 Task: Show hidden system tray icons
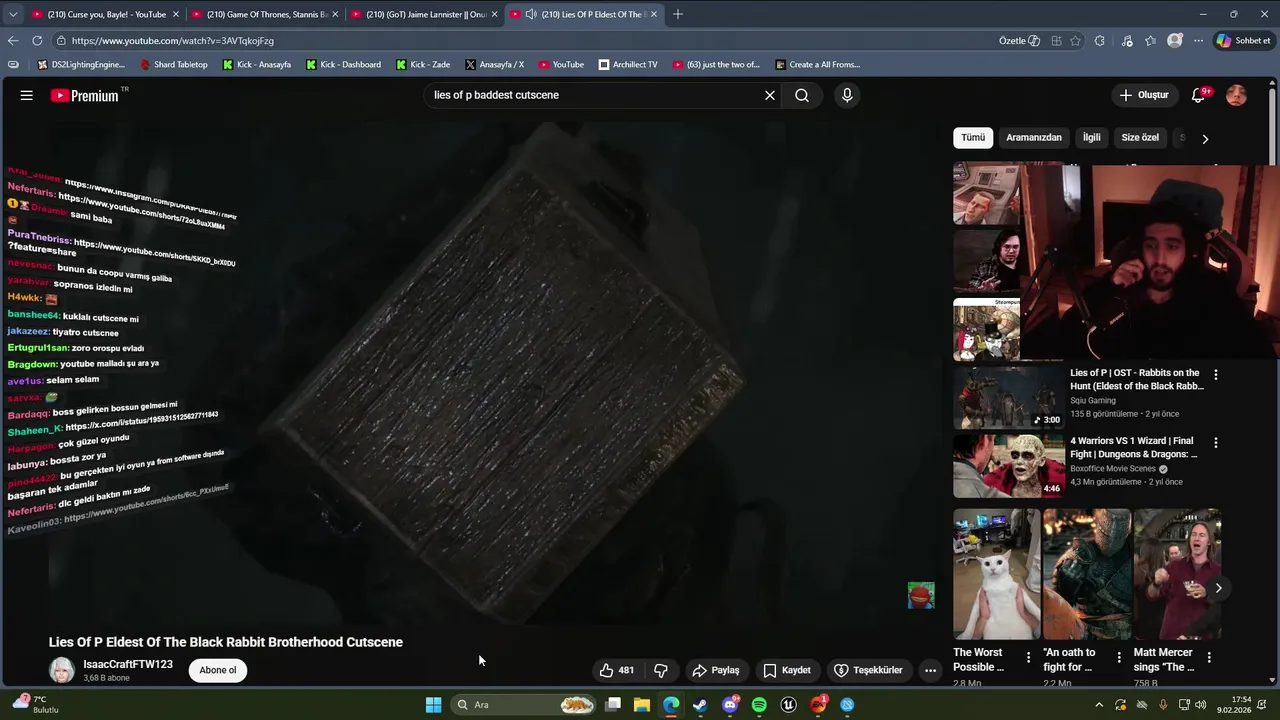(1099, 705)
